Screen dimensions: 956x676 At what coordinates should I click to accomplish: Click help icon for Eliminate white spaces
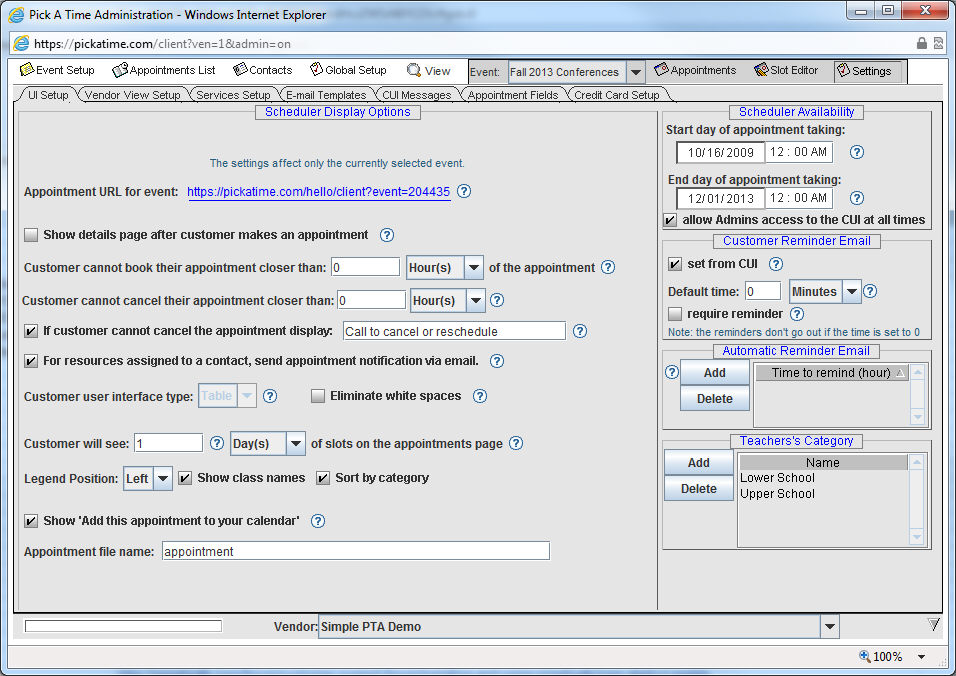480,396
